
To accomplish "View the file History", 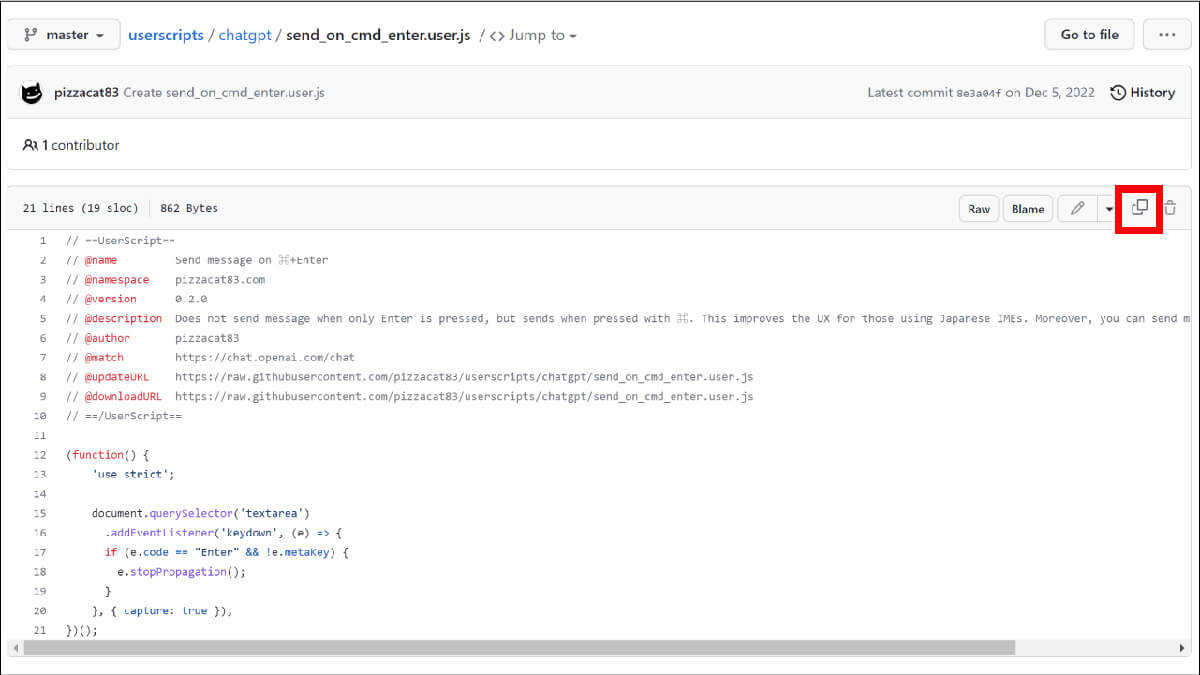I will [x=1142, y=92].
